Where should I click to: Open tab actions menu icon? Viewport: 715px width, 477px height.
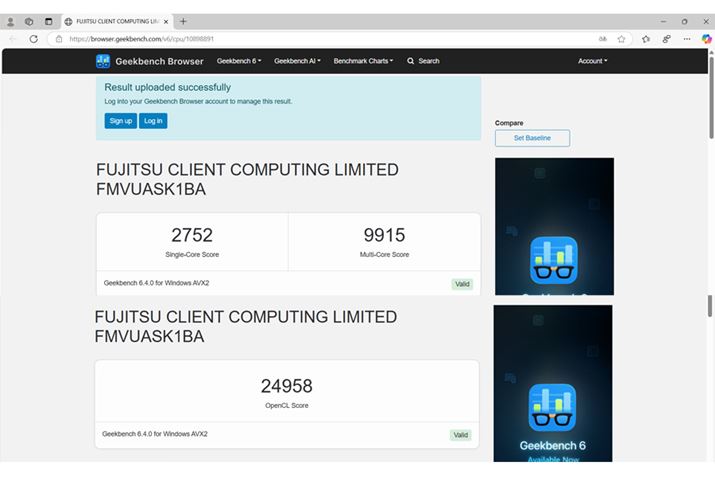coord(48,21)
